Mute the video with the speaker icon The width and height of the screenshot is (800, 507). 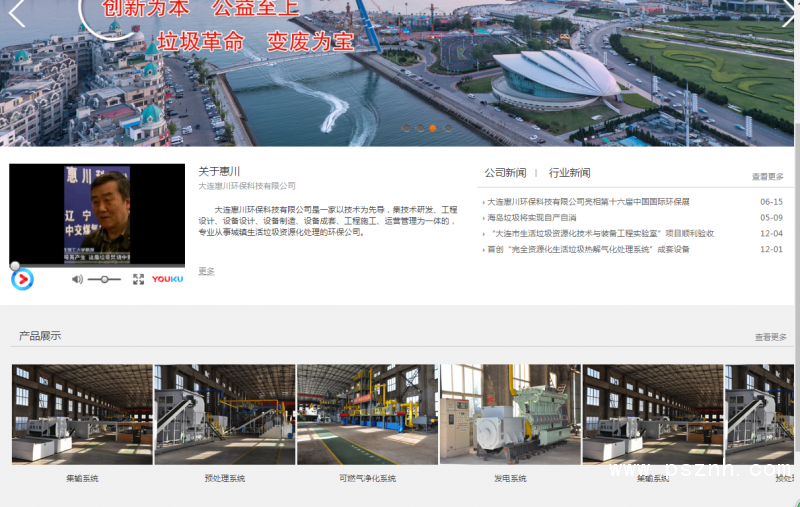[77, 280]
